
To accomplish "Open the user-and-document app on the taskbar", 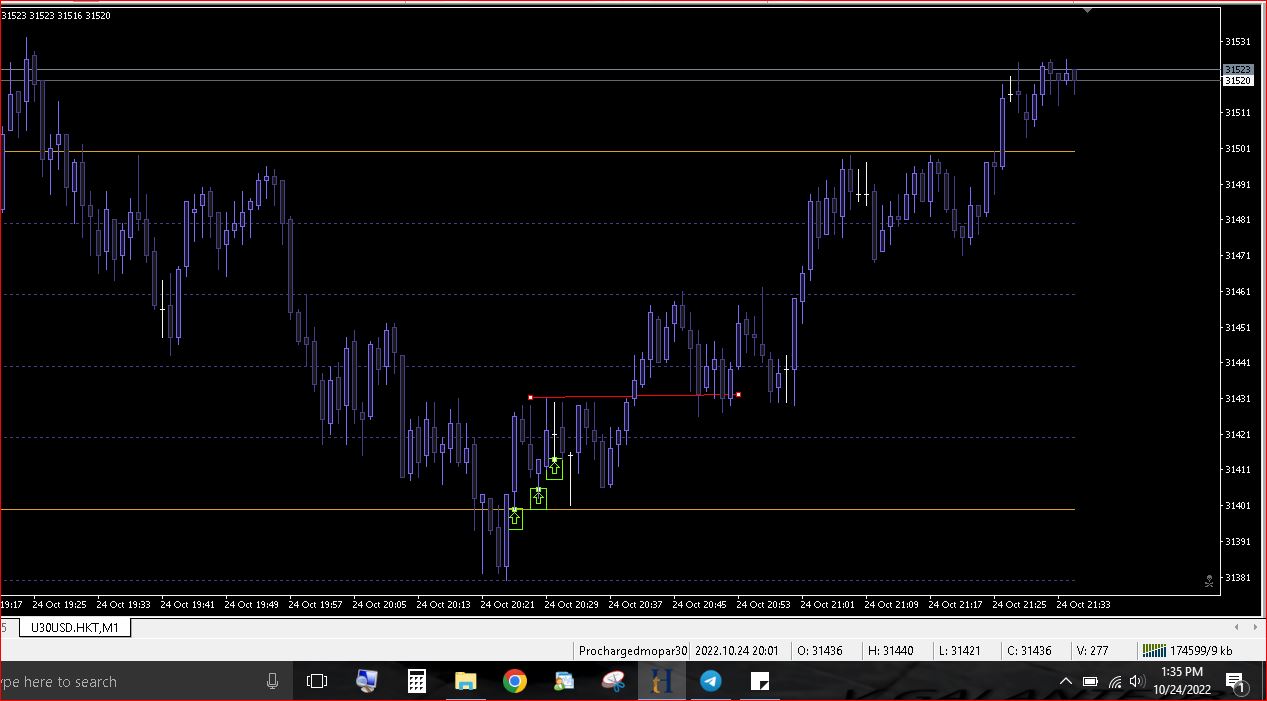I will (564, 681).
